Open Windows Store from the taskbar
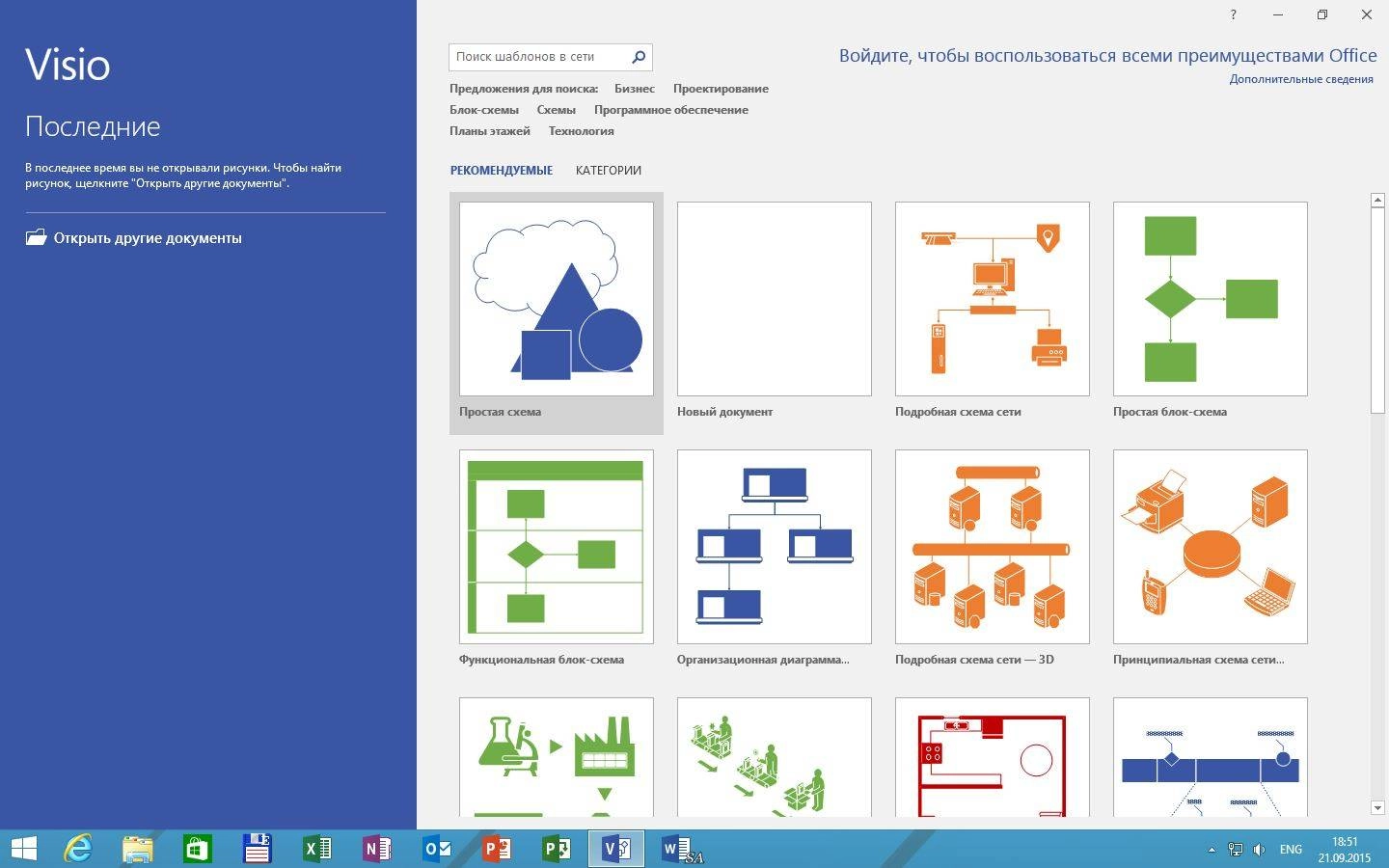Image resolution: width=1389 pixels, height=868 pixels. [198, 849]
